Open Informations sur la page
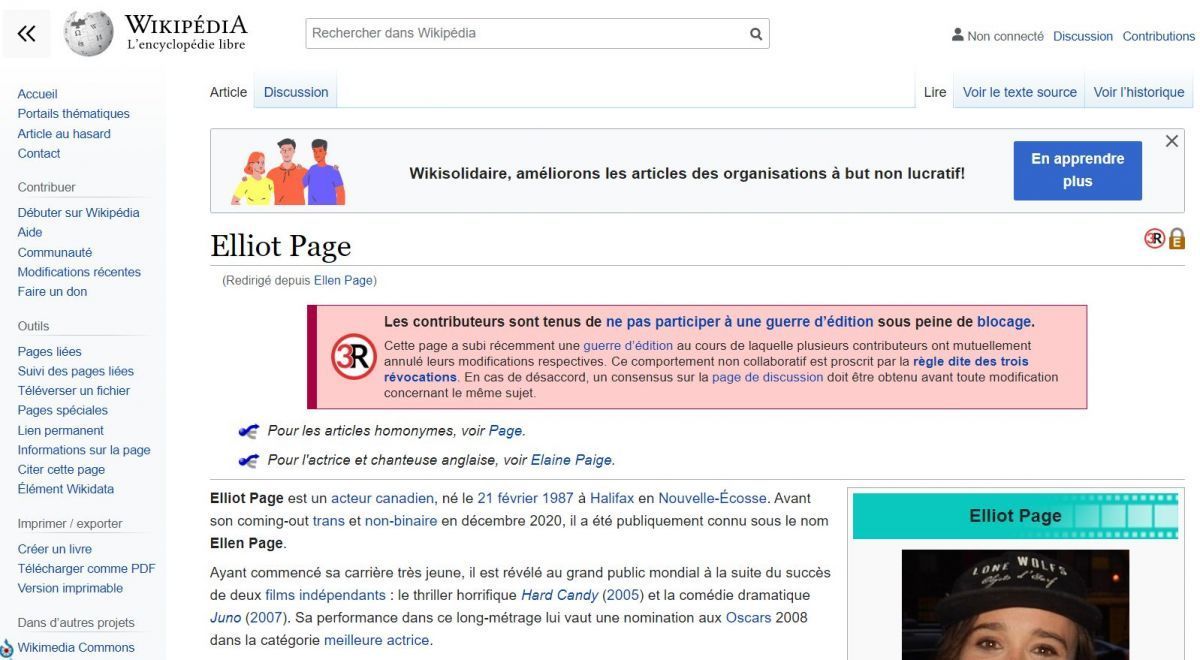 tap(84, 450)
